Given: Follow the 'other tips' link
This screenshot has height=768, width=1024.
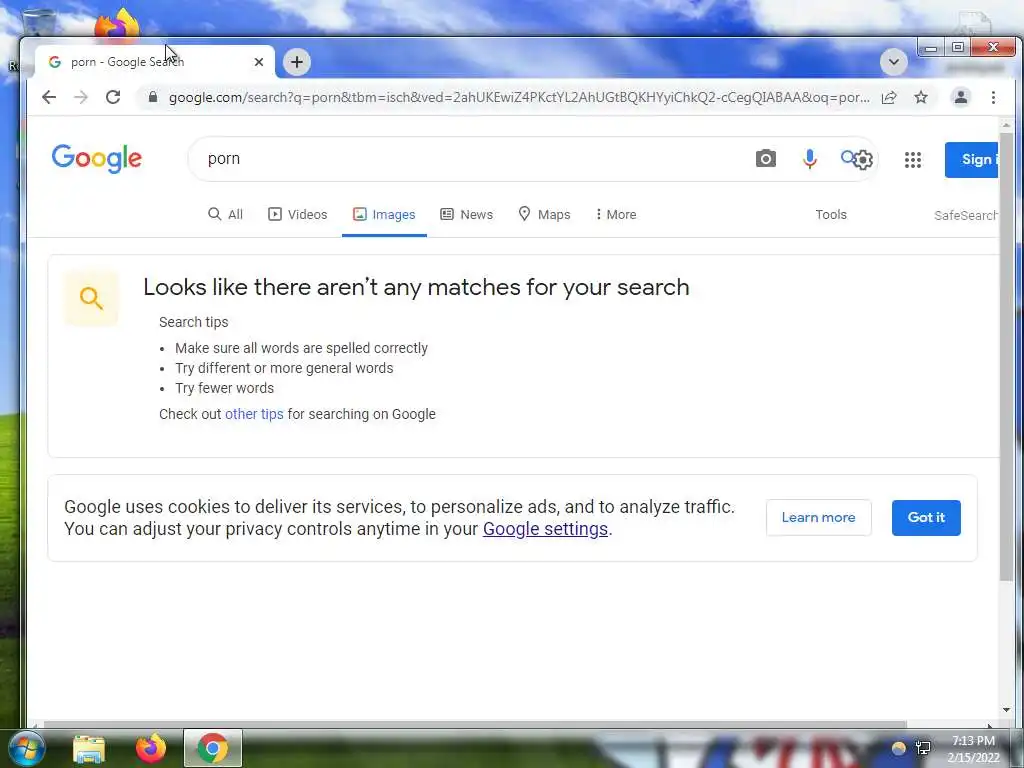Looking at the screenshot, I should (x=254, y=414).
